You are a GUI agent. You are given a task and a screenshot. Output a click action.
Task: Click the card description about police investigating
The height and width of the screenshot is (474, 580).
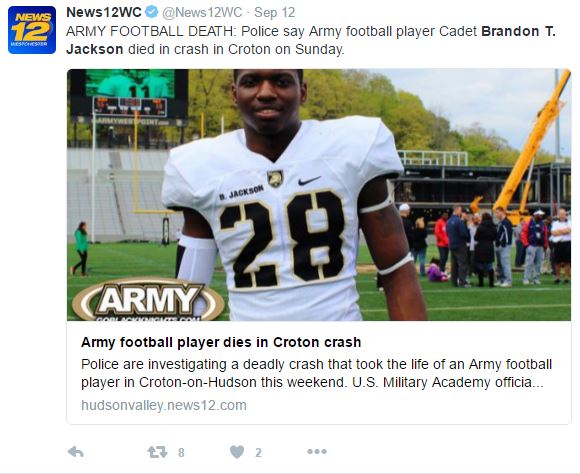pos(316,373)
